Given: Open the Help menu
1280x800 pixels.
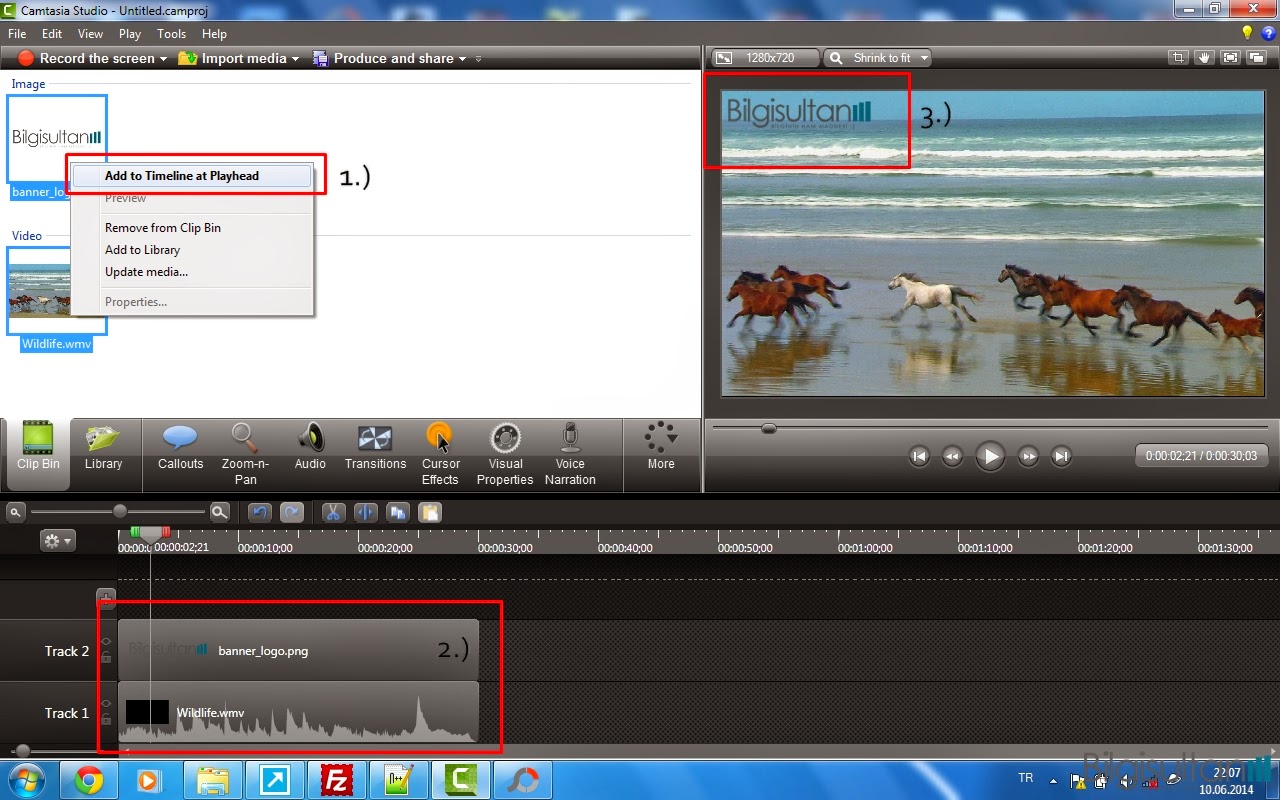Looking at the screenshot, I should coord(214,34).
